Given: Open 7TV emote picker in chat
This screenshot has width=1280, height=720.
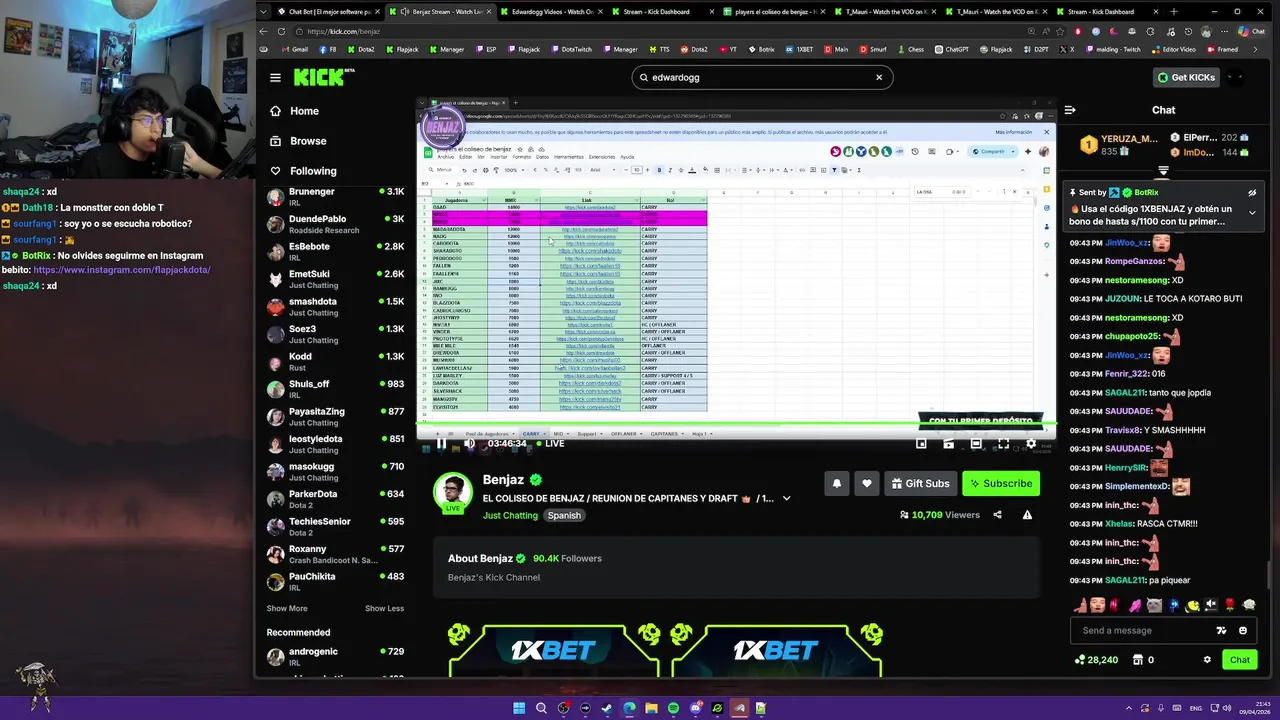Looking at the screenshot, I should [x=1221, y=631].
